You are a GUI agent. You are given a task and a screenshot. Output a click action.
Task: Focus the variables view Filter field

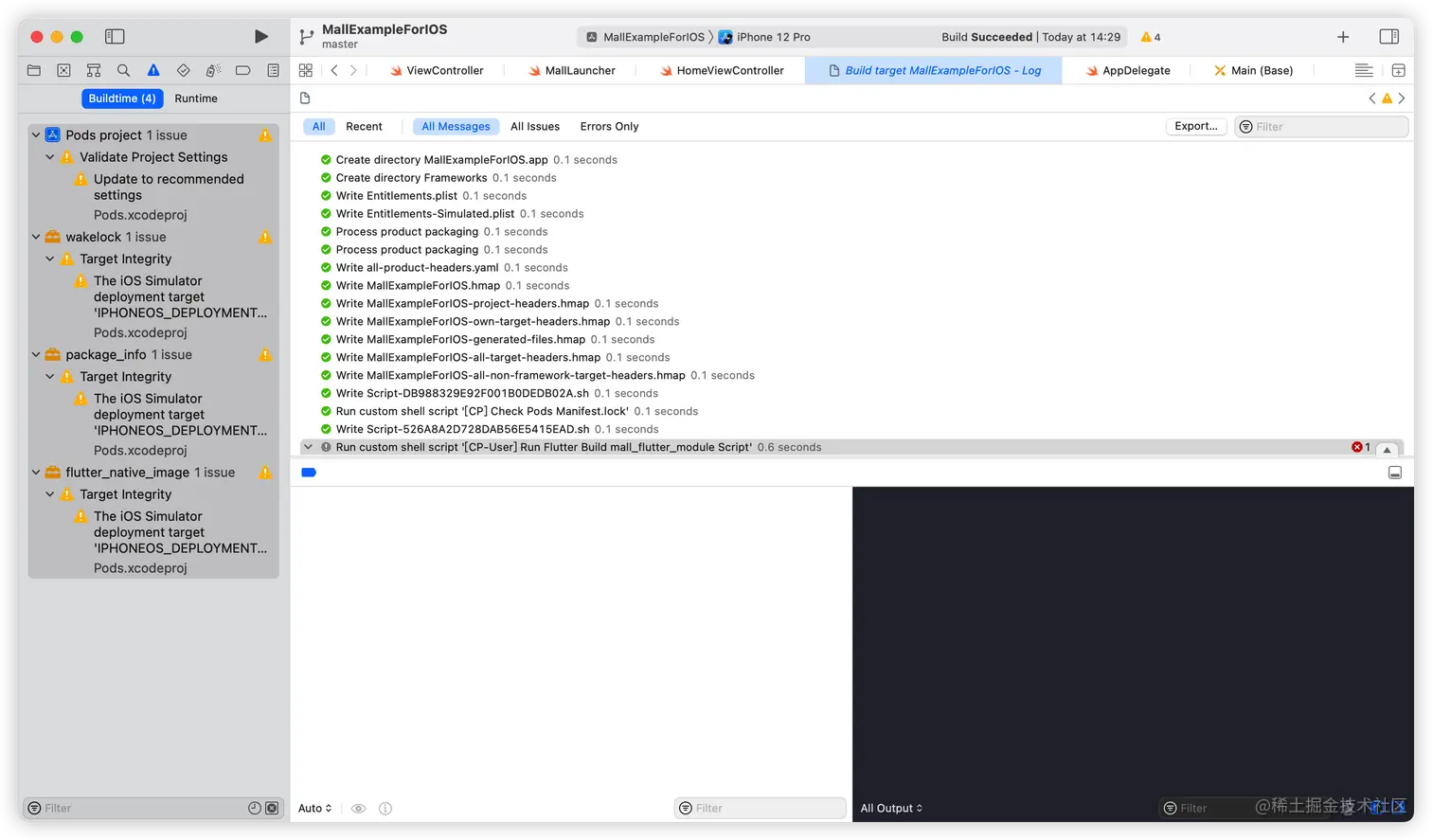(761, 808)
